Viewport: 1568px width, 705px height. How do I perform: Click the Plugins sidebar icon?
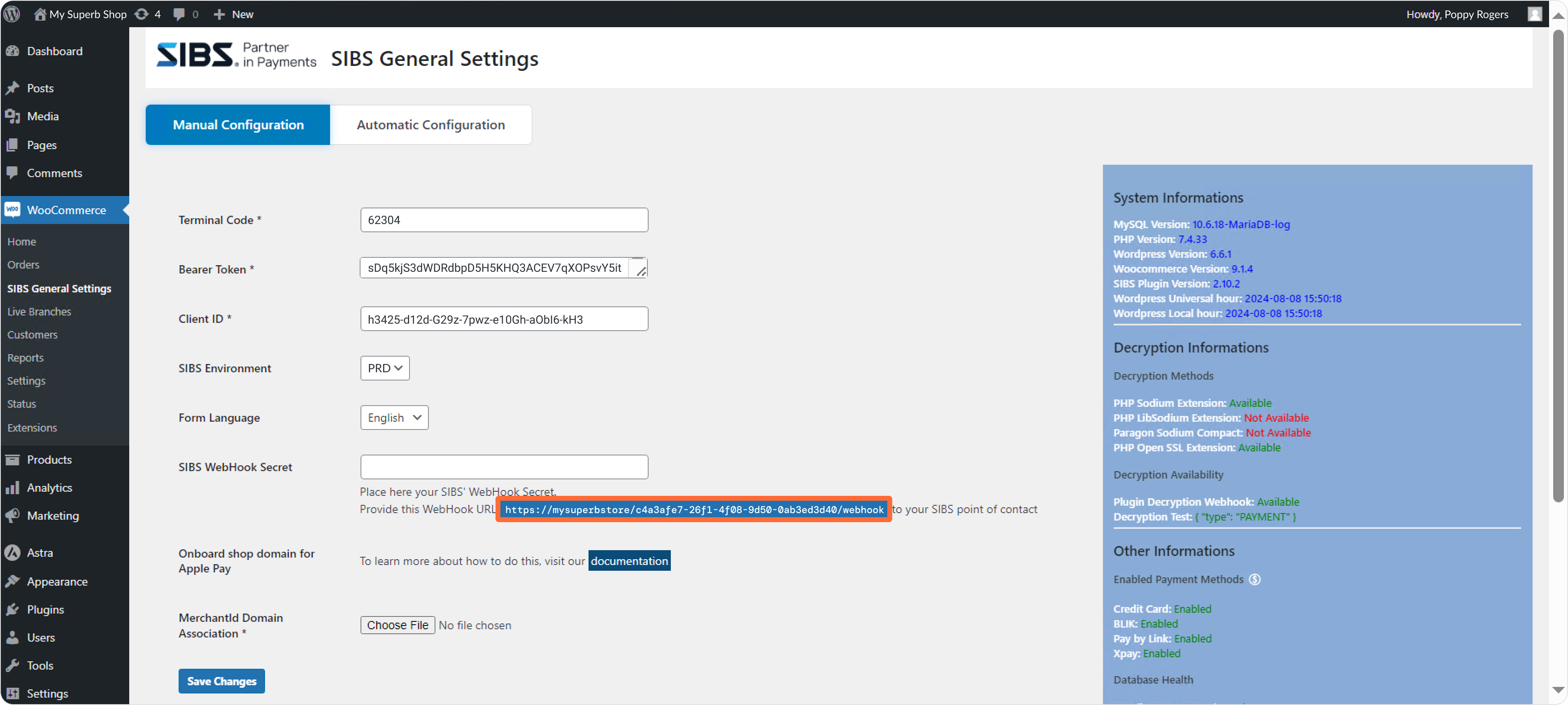pyautogui.click(x=13, y=609)
